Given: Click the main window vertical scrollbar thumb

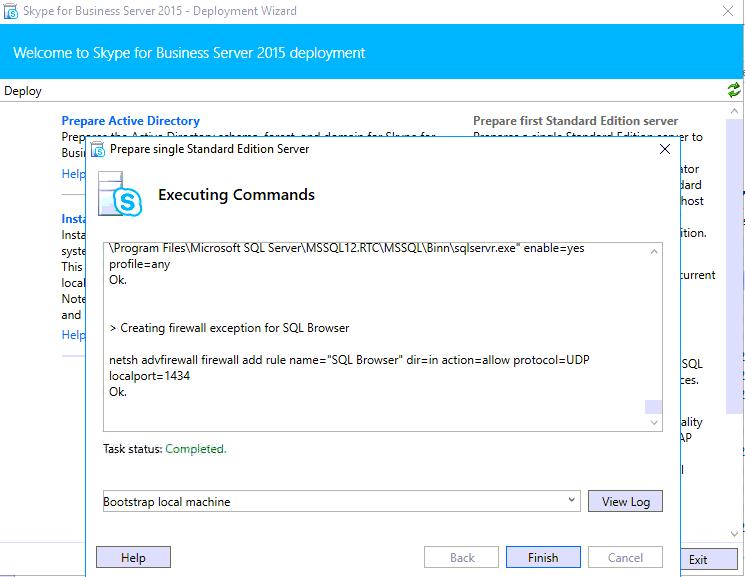Looking at the screenshot, I should click(734, 266).
